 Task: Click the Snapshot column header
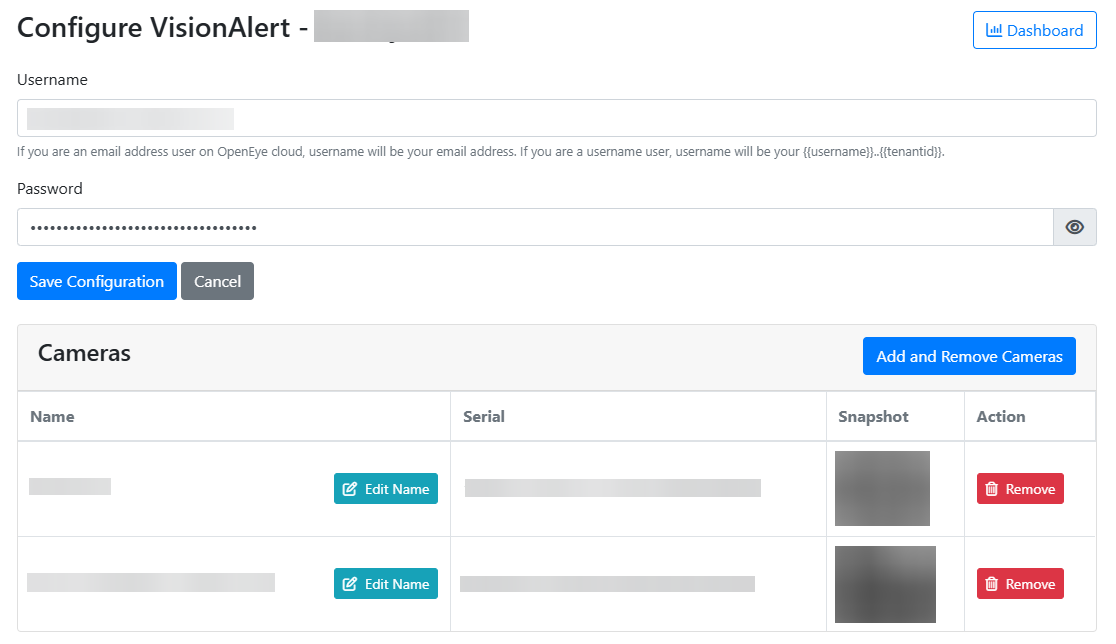tap(873, 416)
